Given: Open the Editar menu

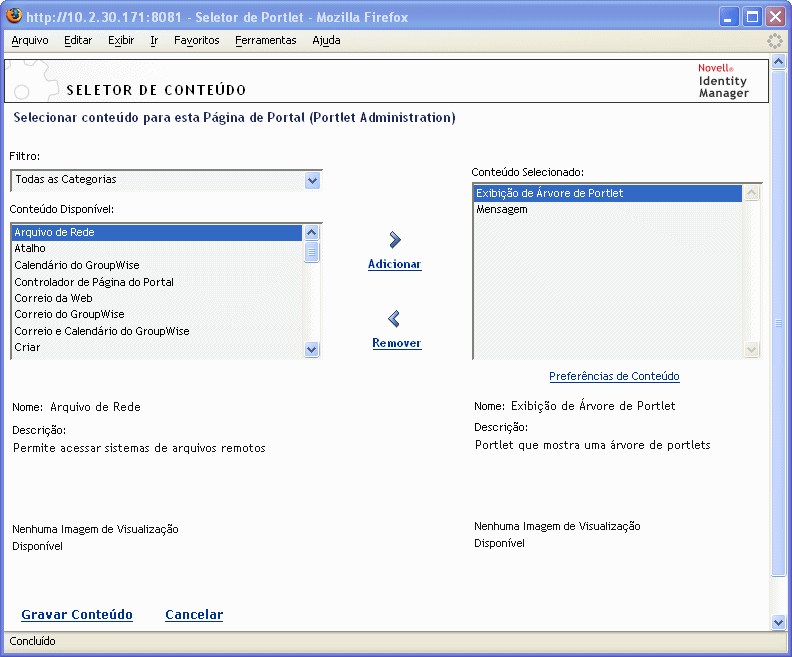Looking at the screenshot, I should pyautogui.click(x=78, y=40).
